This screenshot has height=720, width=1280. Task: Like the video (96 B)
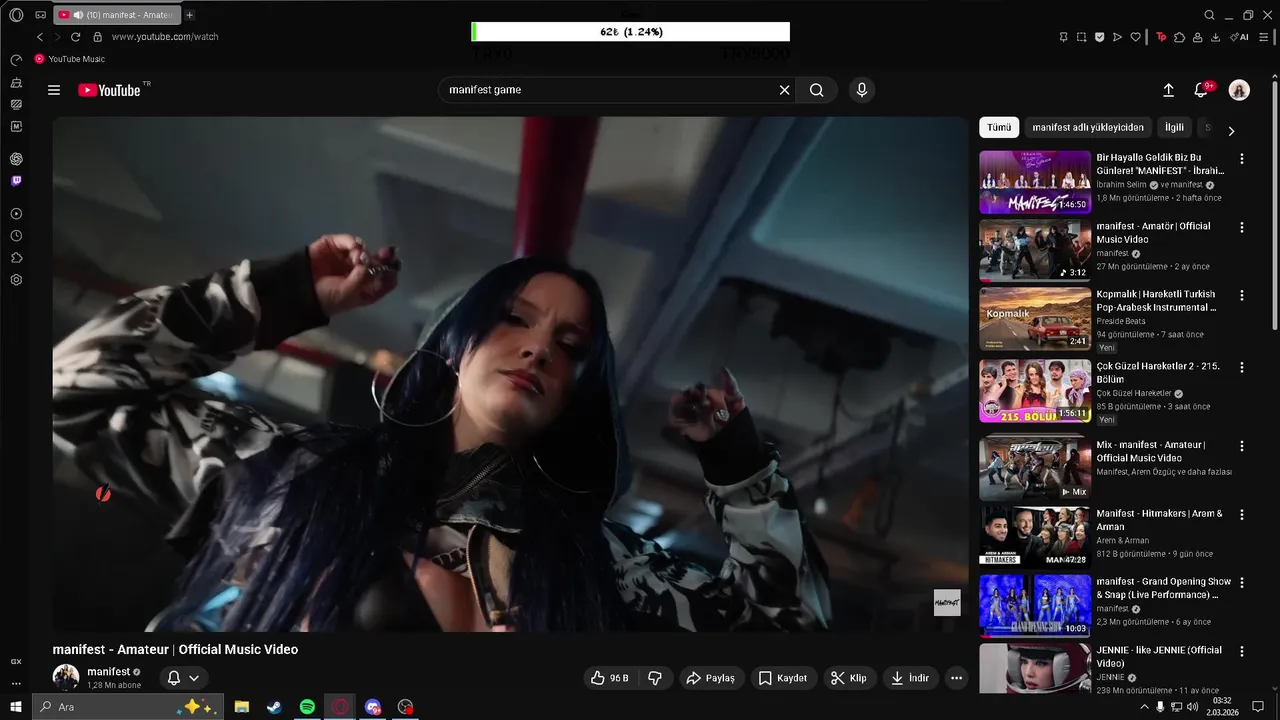tap(609, 678)
